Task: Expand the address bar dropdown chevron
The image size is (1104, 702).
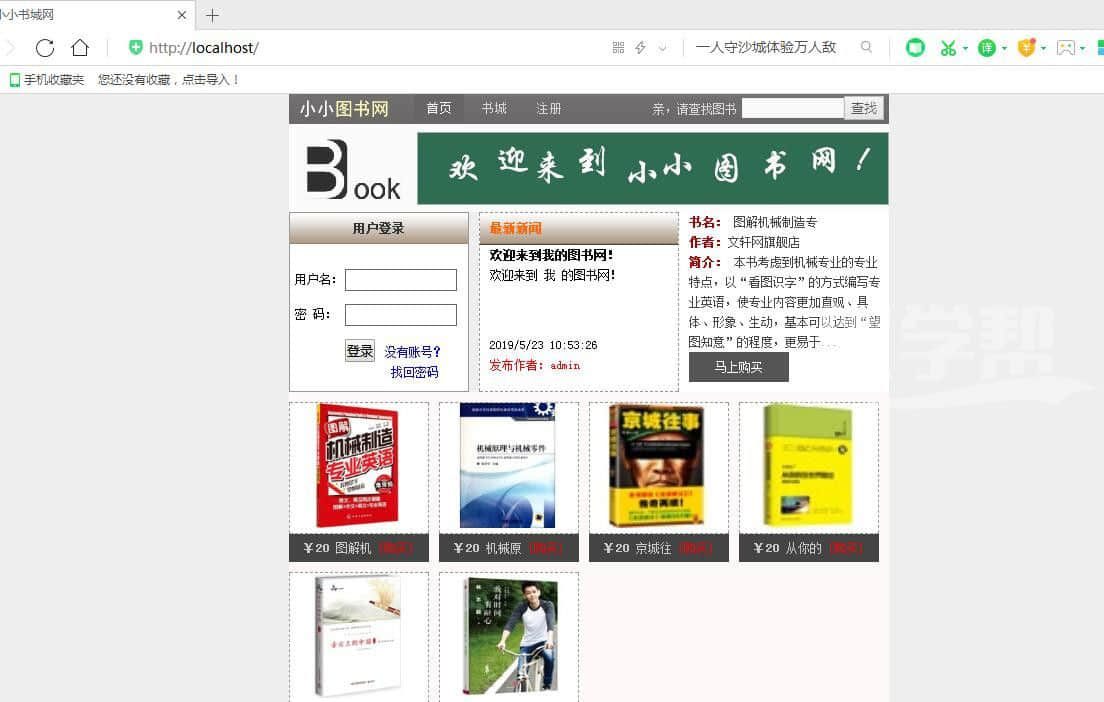Action: tap(662, 48)
